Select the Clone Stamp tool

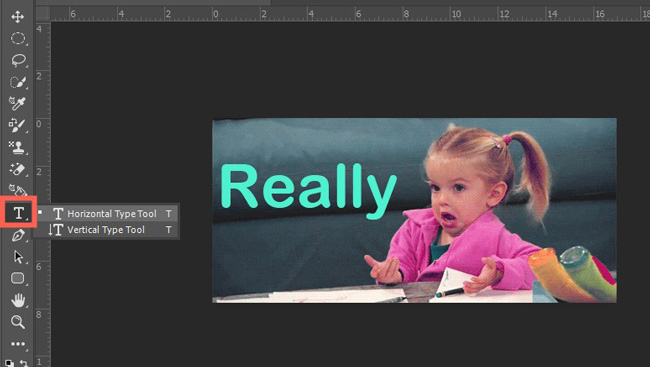click(x=17, y=147)
